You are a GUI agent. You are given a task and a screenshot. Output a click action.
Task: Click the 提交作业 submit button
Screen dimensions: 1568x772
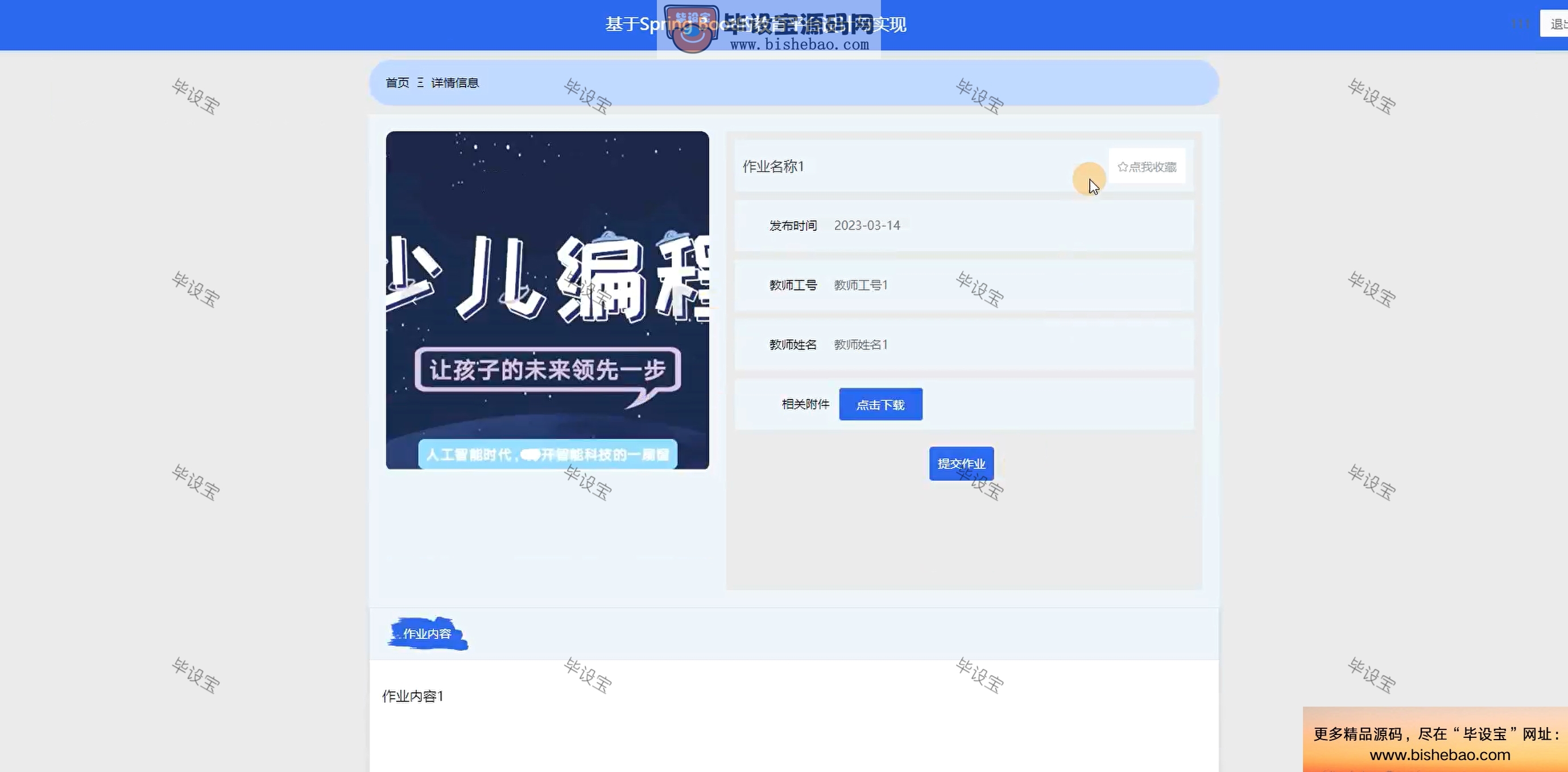pyautogui.click(x=961, y=463)
